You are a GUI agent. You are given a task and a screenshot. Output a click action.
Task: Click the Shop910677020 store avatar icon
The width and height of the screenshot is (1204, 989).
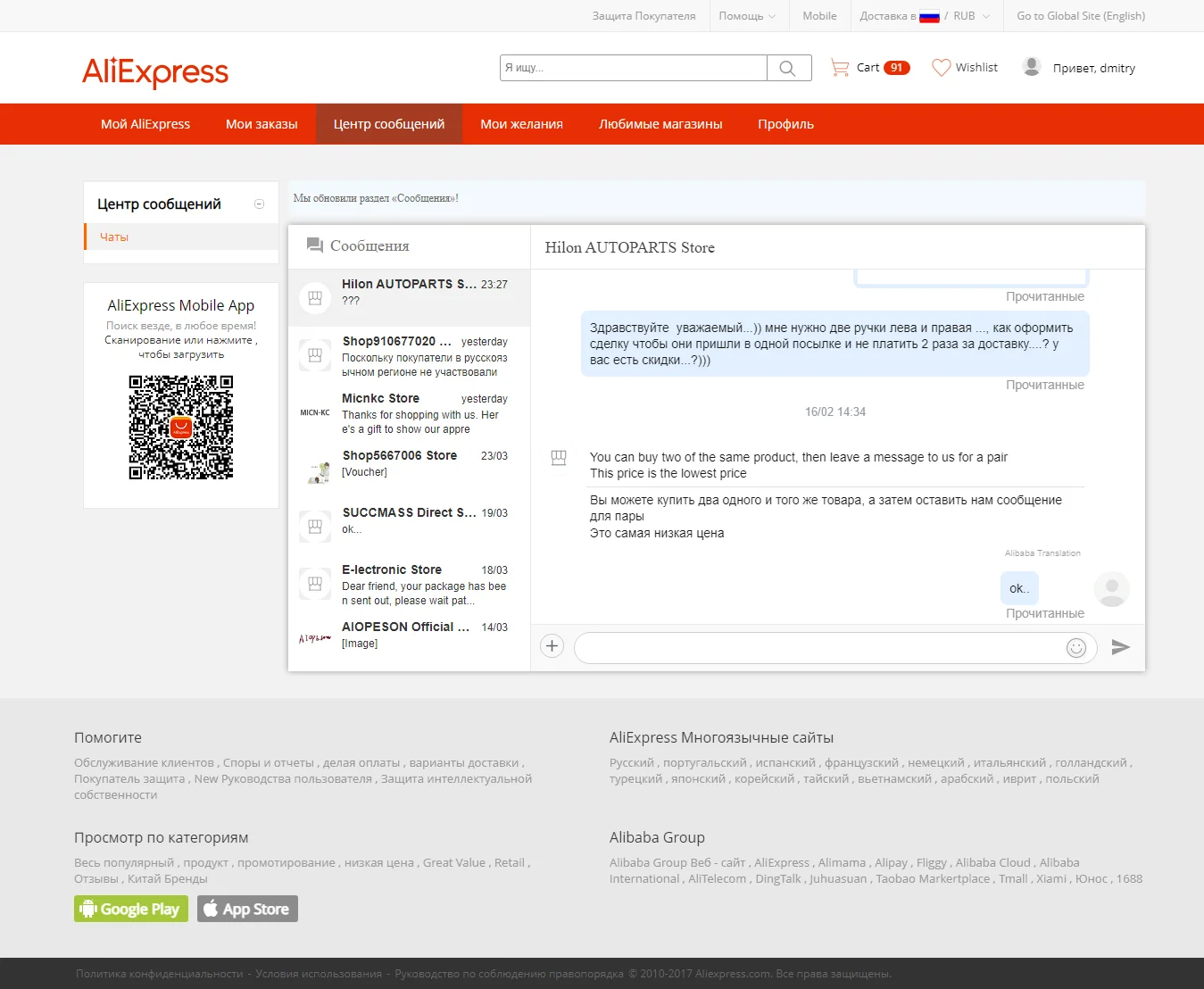coord(315,355)
